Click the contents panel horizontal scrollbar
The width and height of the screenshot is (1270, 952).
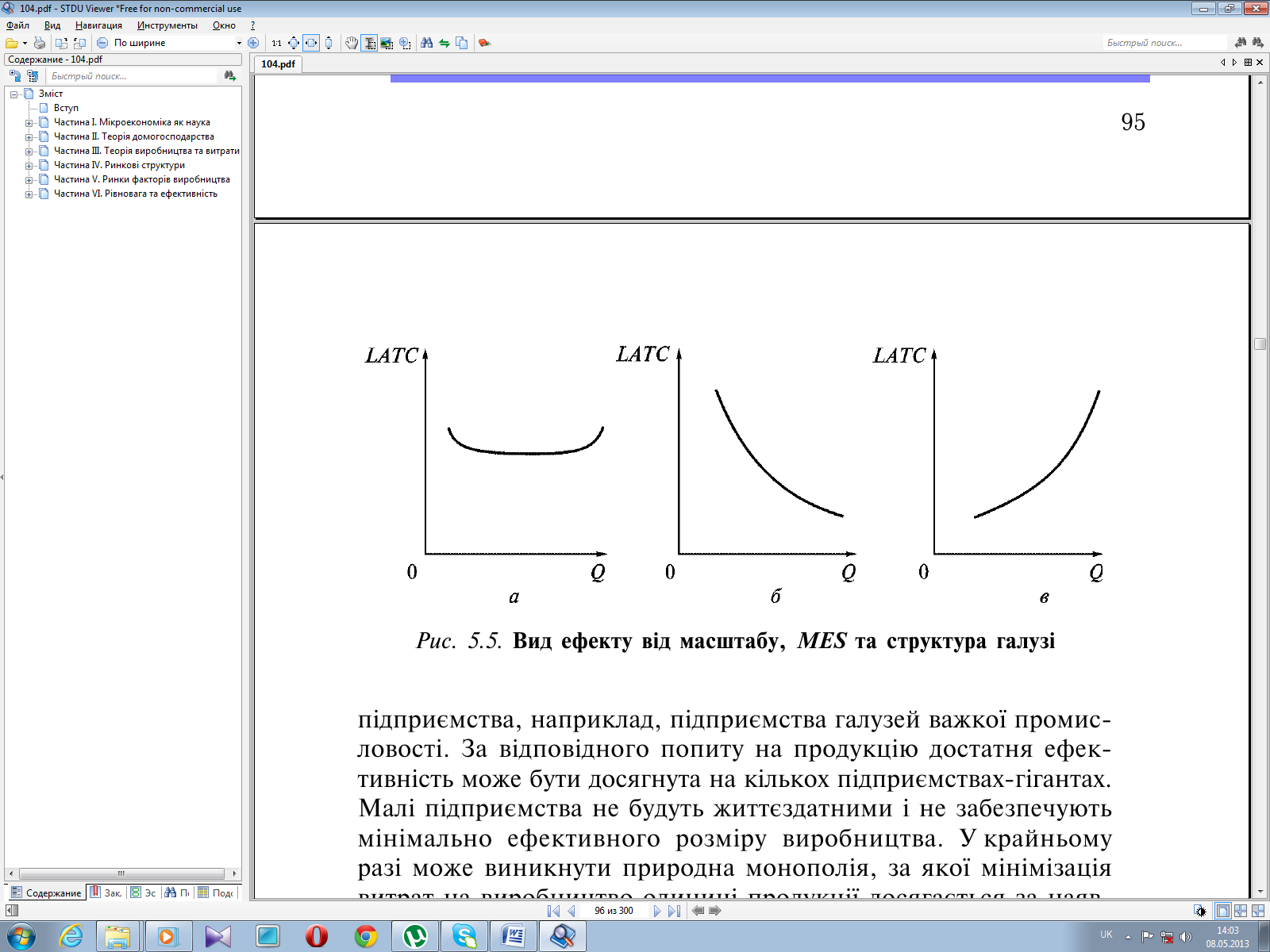click(121, 873)
